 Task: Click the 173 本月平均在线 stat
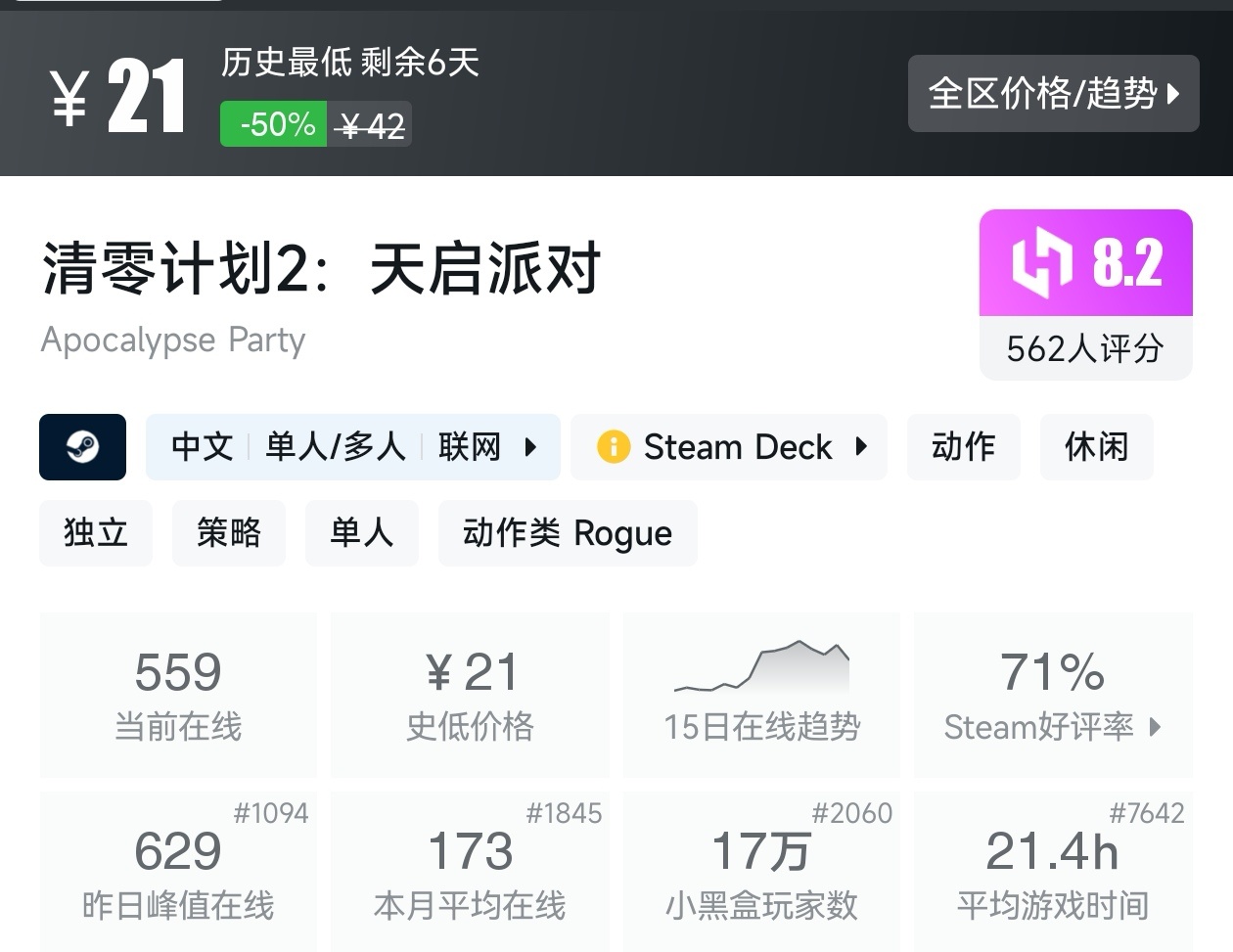pyautogui.click(x=470, y=873)
